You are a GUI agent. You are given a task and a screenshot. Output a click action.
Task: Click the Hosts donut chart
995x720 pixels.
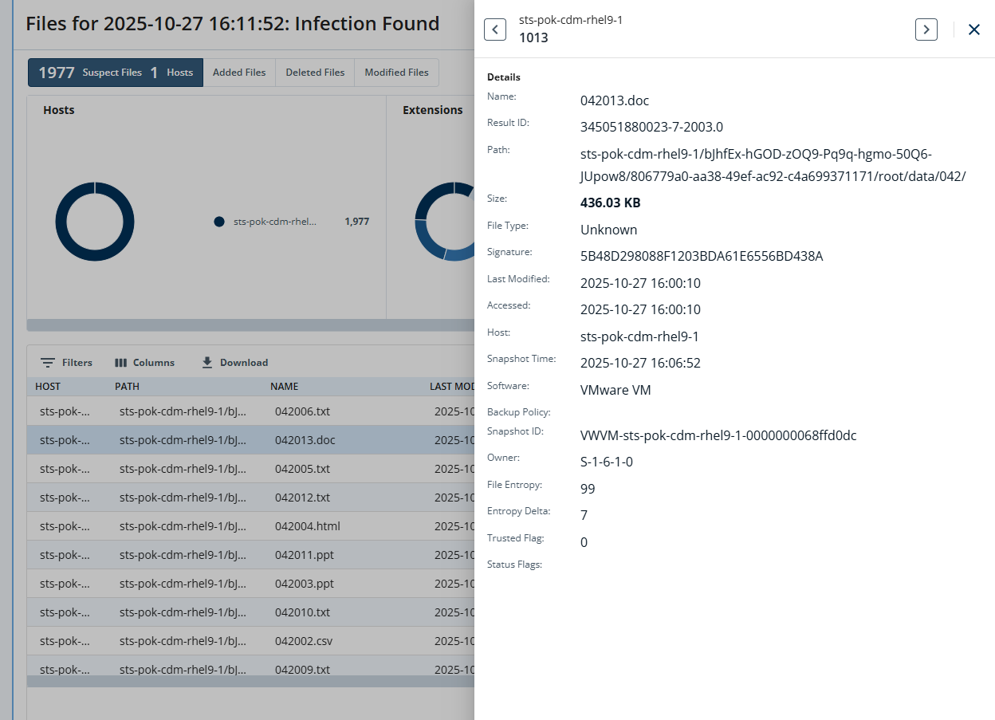(x=95, y=221)
